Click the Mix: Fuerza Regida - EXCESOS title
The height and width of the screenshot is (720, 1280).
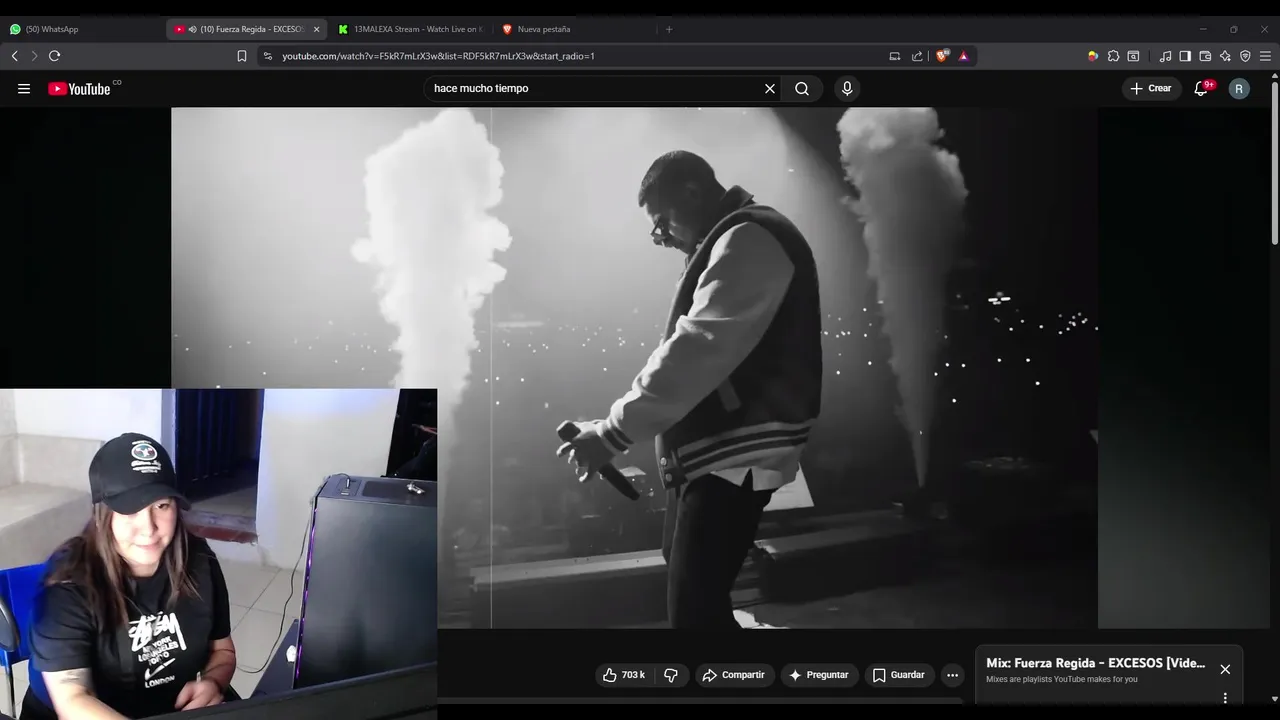[x=1095, y=663]
